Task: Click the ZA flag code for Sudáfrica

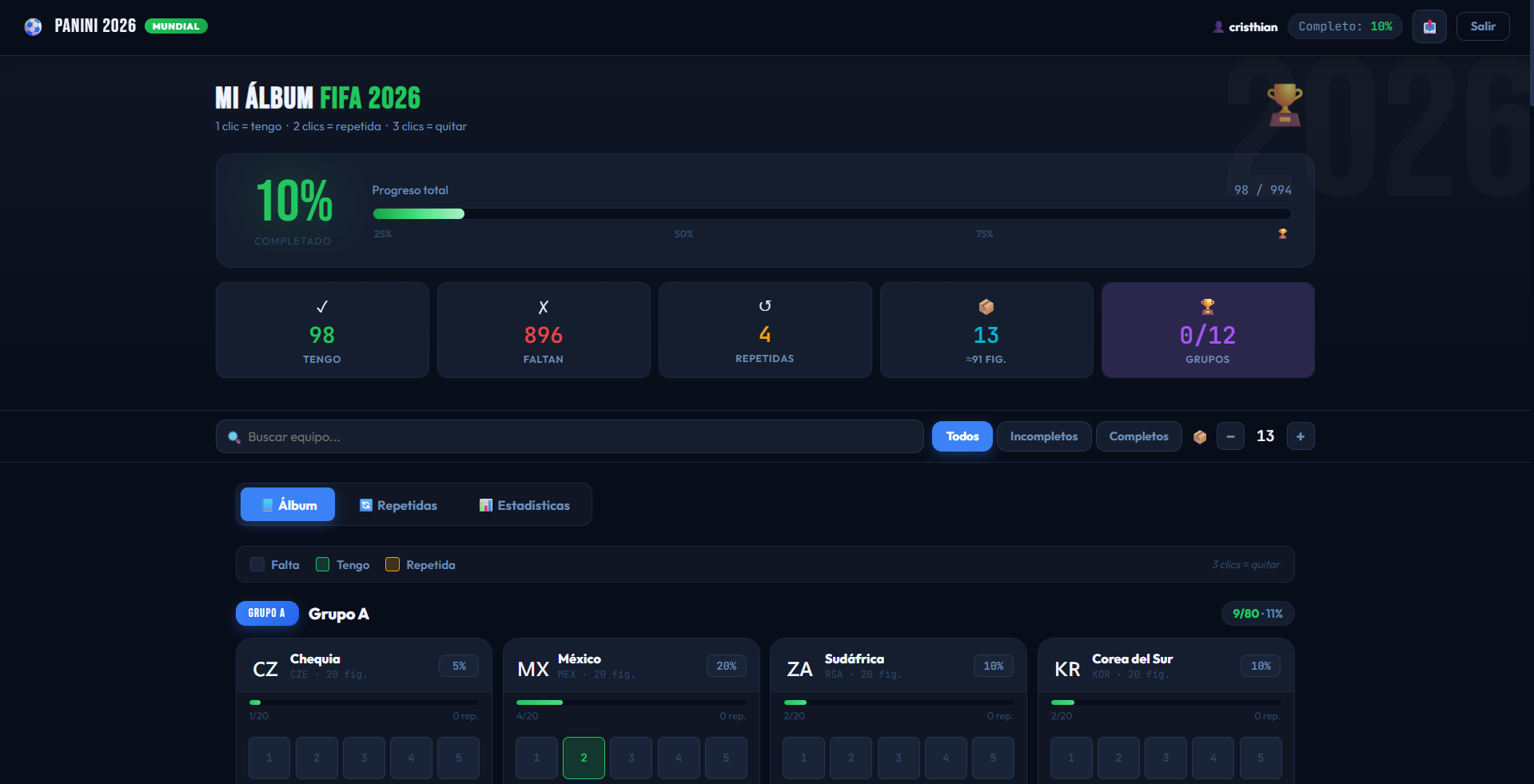Action: click(799, 669)
